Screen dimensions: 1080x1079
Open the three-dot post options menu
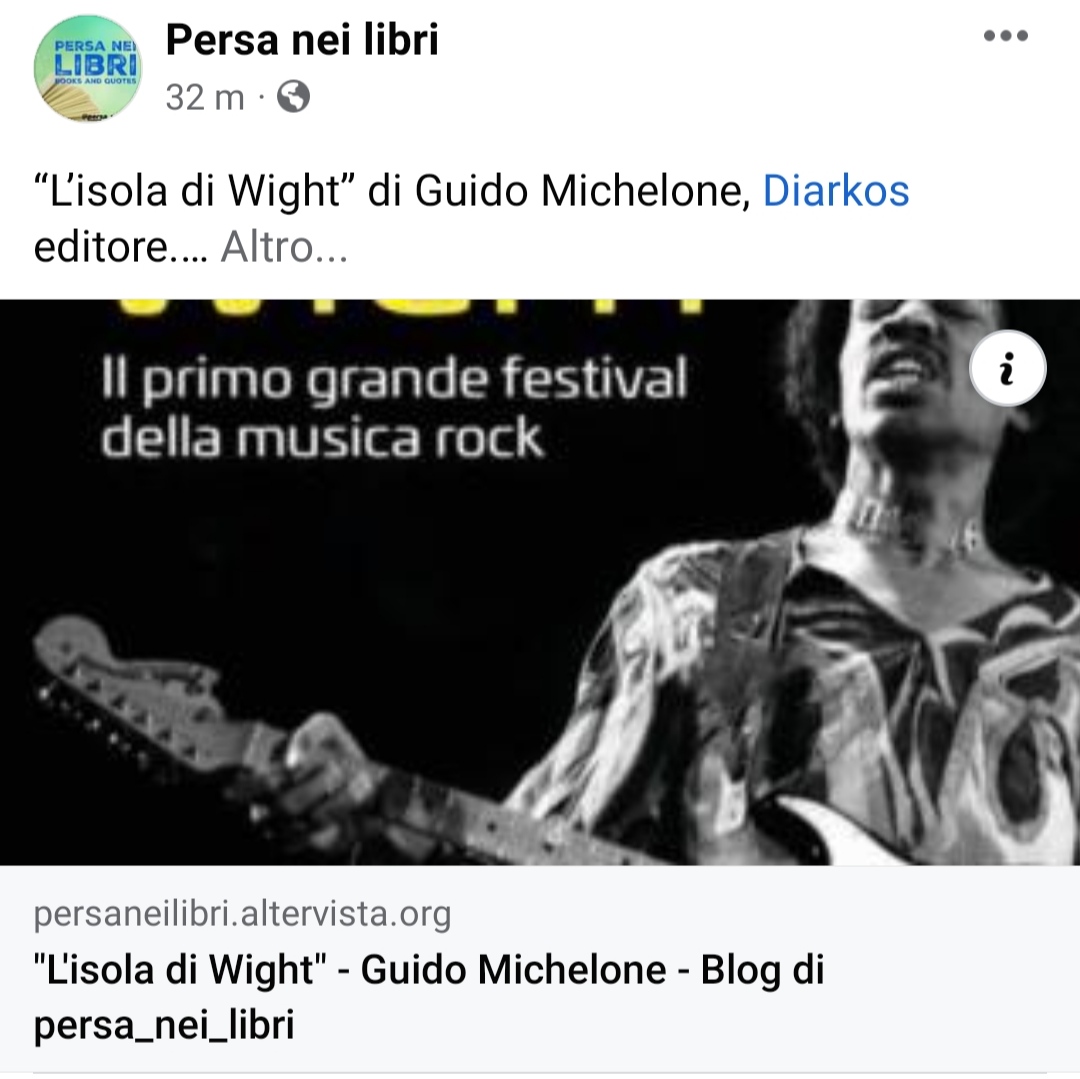pos(1006,36)
